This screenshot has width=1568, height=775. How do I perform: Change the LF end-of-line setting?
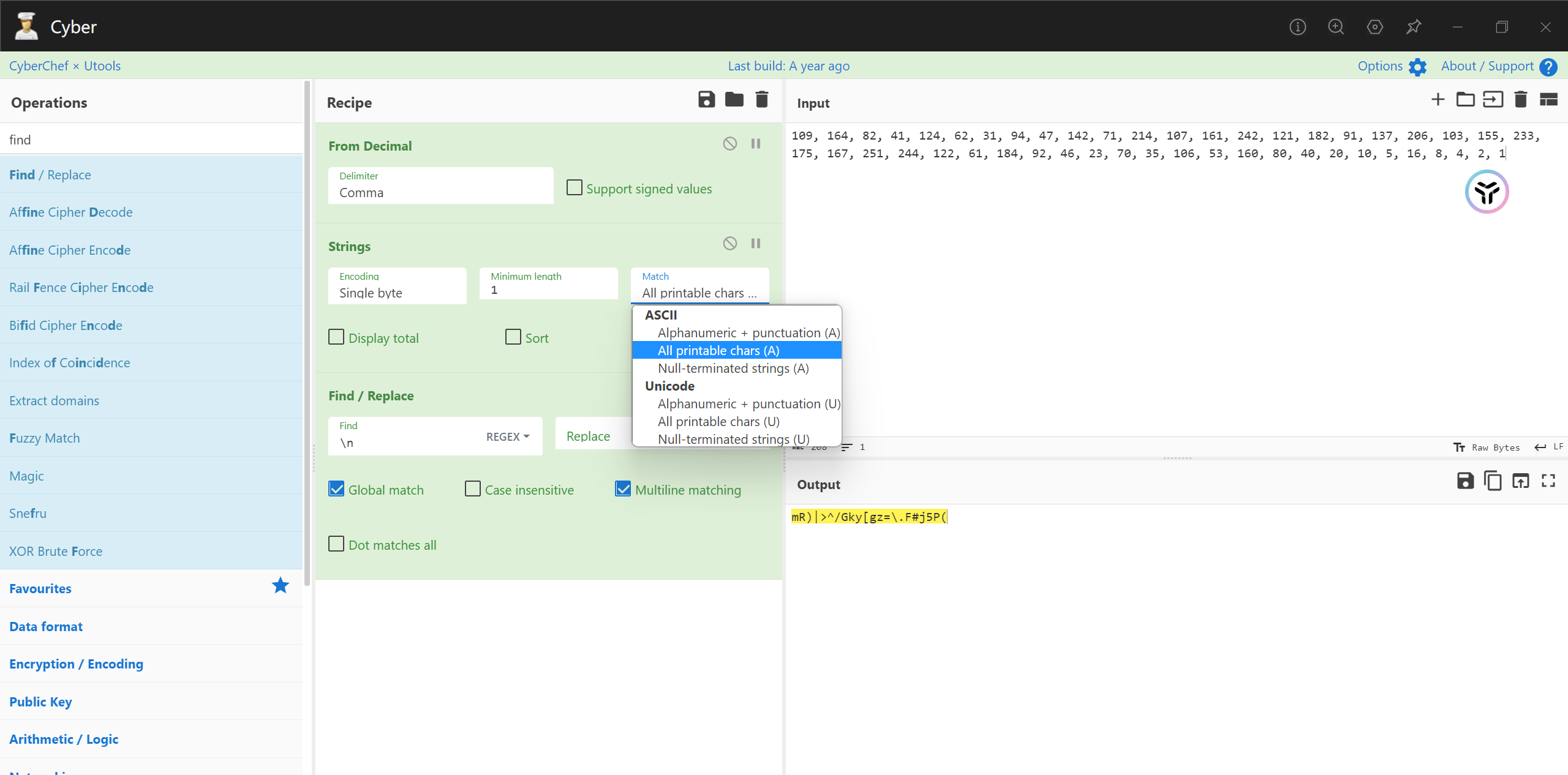pos(1549,447)
